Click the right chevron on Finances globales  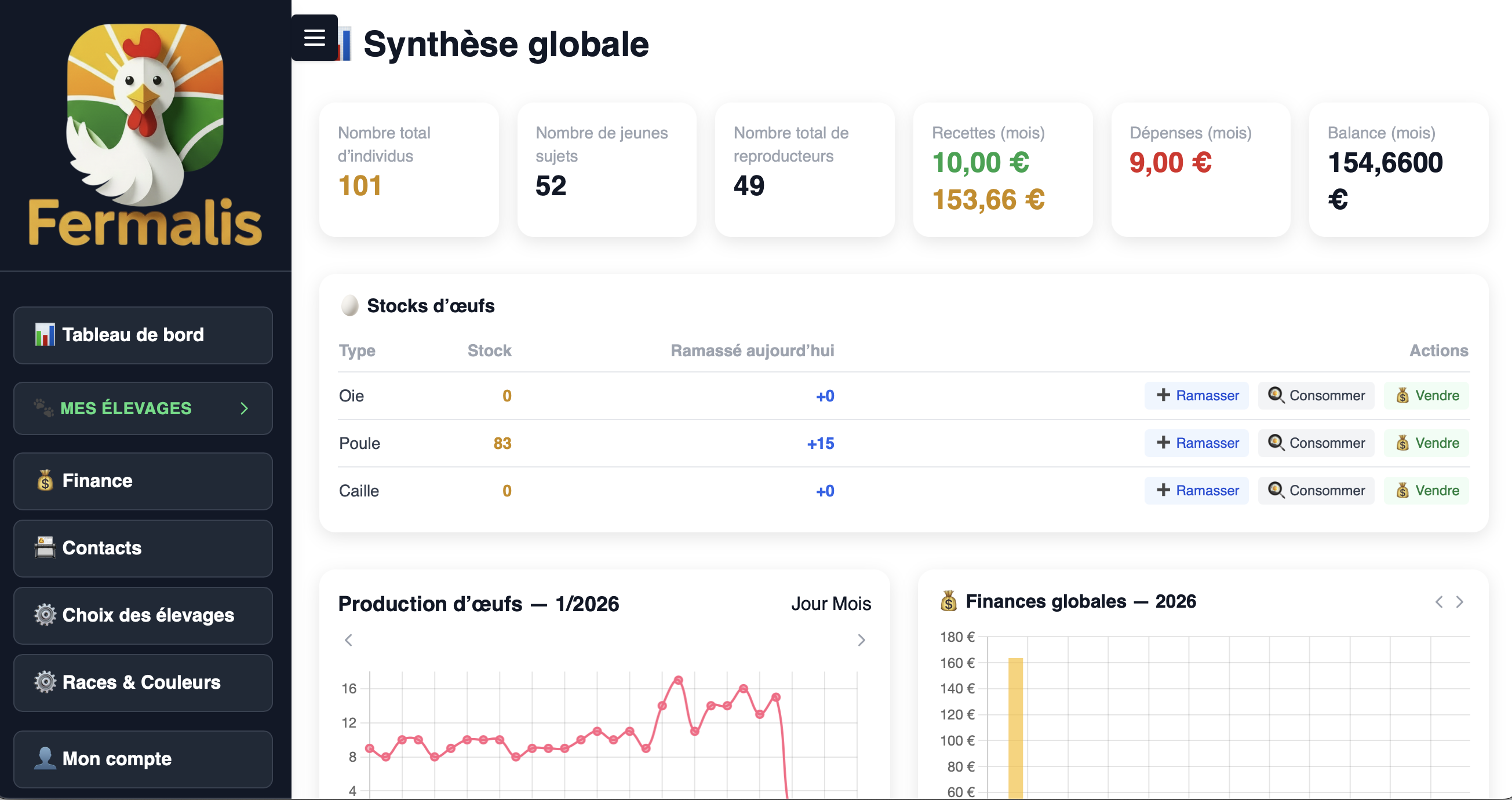1460,601
